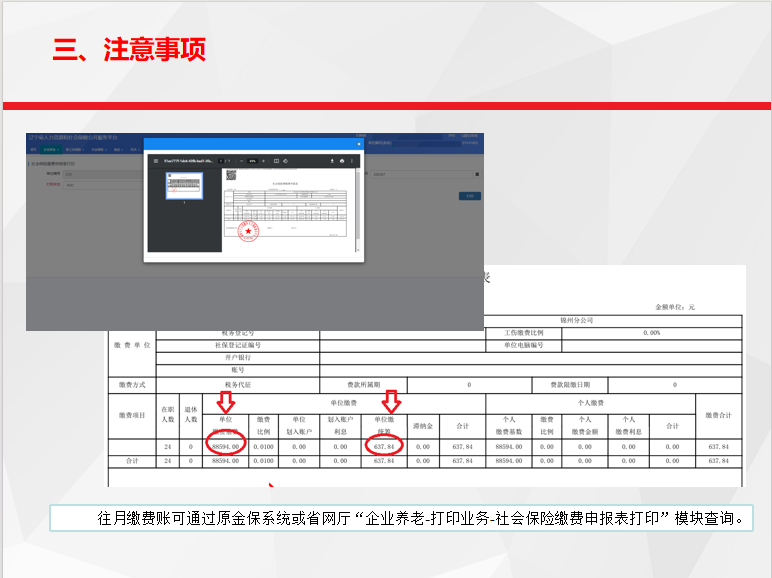This screenshot has width=772, height=578.
Task: Click the blue 打印 button
Action: tap(470, 196)
